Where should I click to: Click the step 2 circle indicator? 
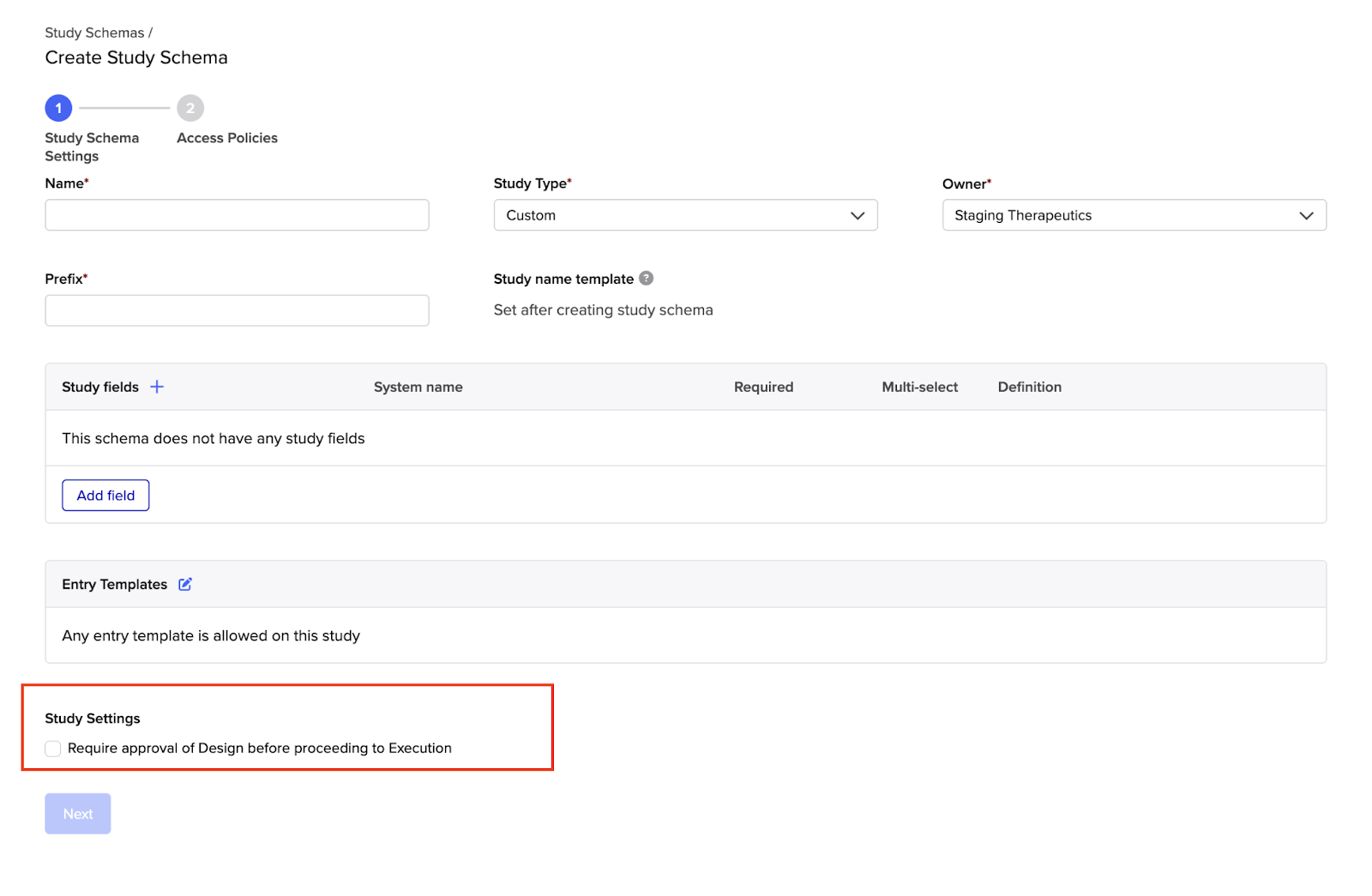tap(190, 108)
